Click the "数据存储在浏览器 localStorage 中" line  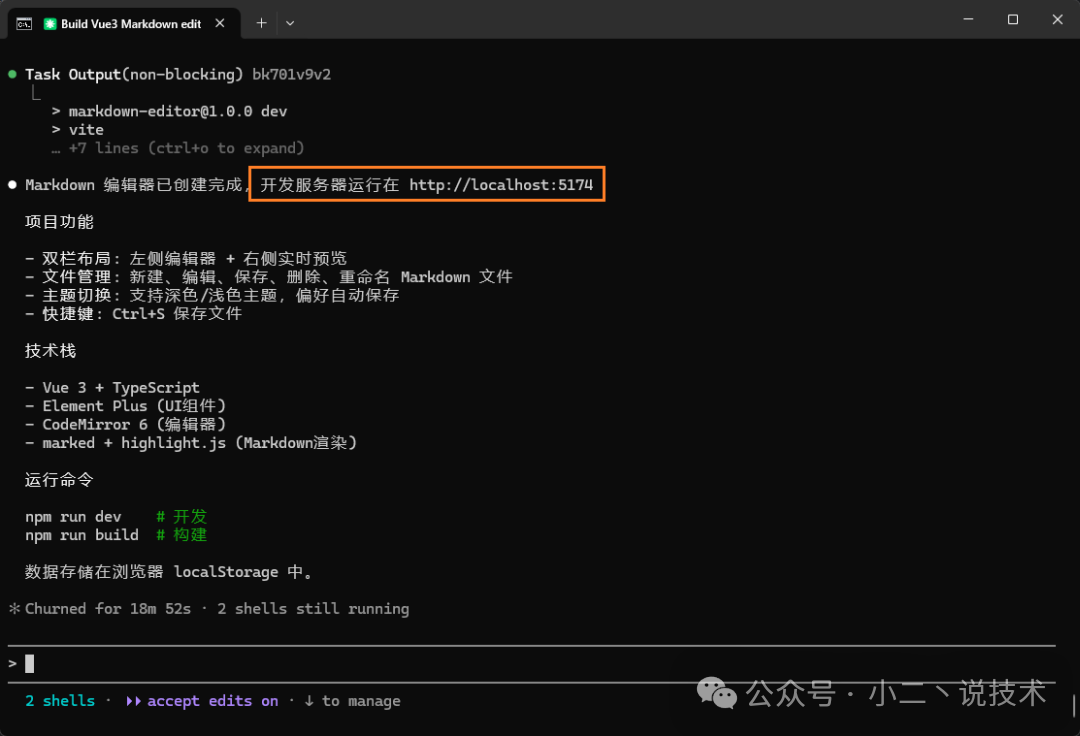click(169, 572)
